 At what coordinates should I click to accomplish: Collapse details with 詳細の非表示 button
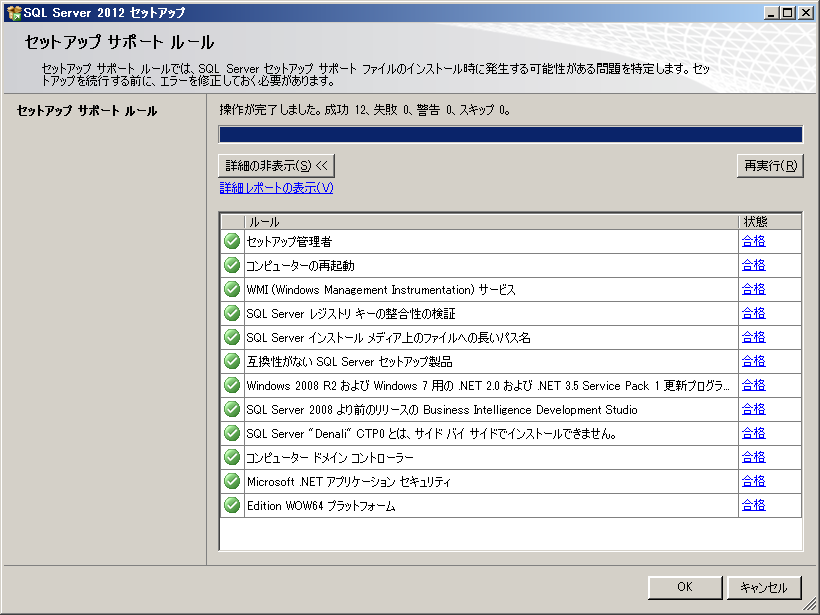276,165
